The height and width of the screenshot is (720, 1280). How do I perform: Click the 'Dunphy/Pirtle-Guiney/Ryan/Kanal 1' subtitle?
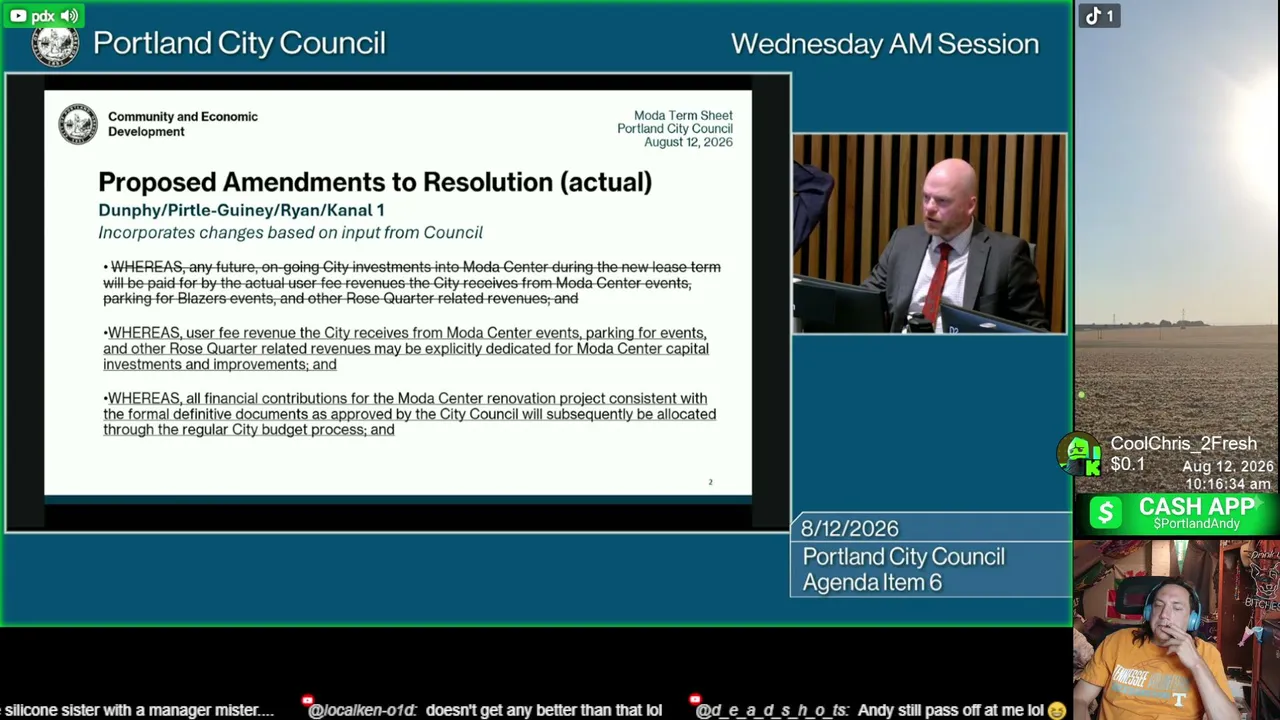[241, 210]
